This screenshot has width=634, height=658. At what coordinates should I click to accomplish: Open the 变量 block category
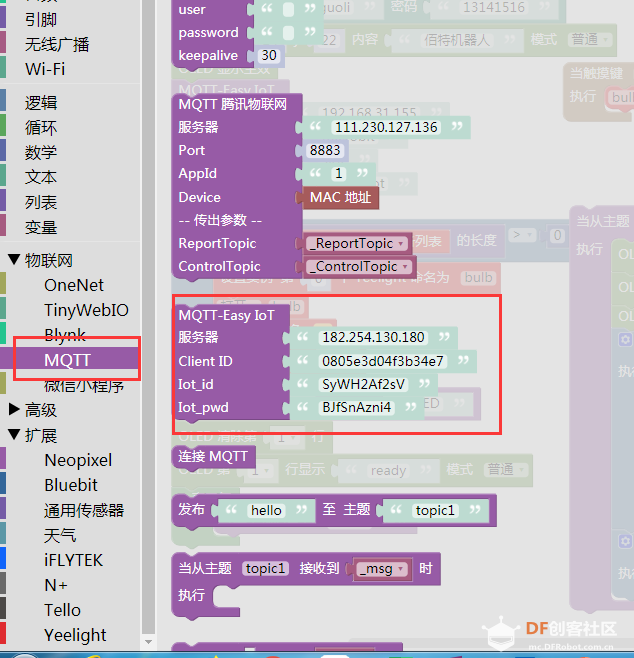(x=41, y=227)
